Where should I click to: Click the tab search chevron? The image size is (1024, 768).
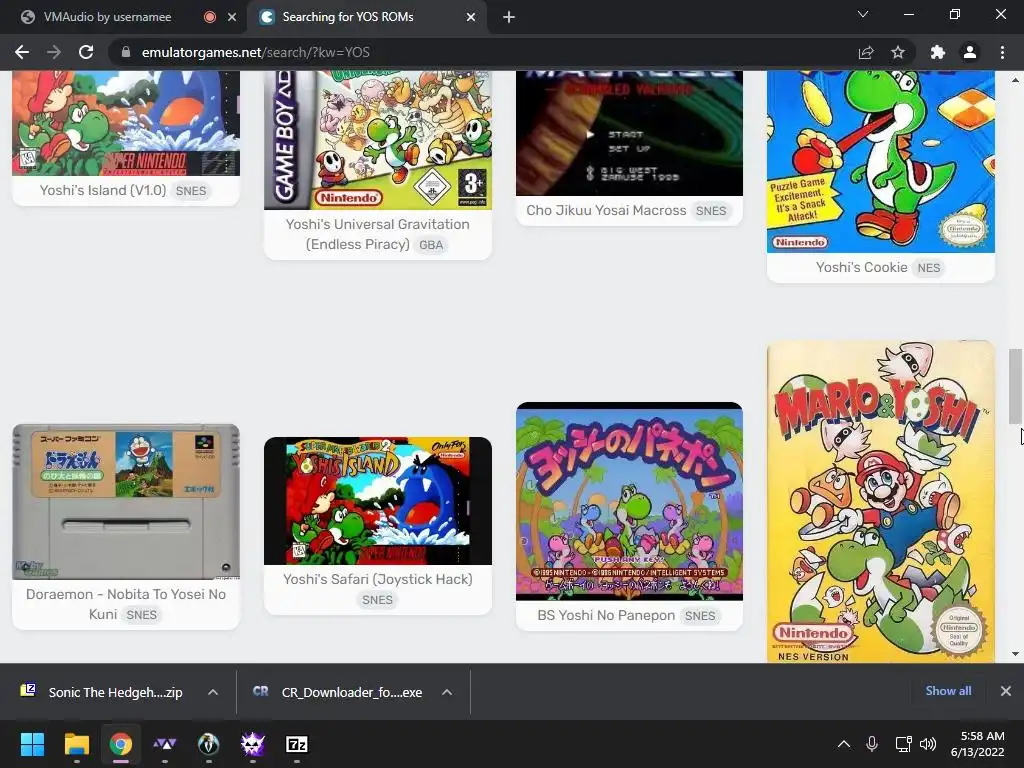click(863, 14)
